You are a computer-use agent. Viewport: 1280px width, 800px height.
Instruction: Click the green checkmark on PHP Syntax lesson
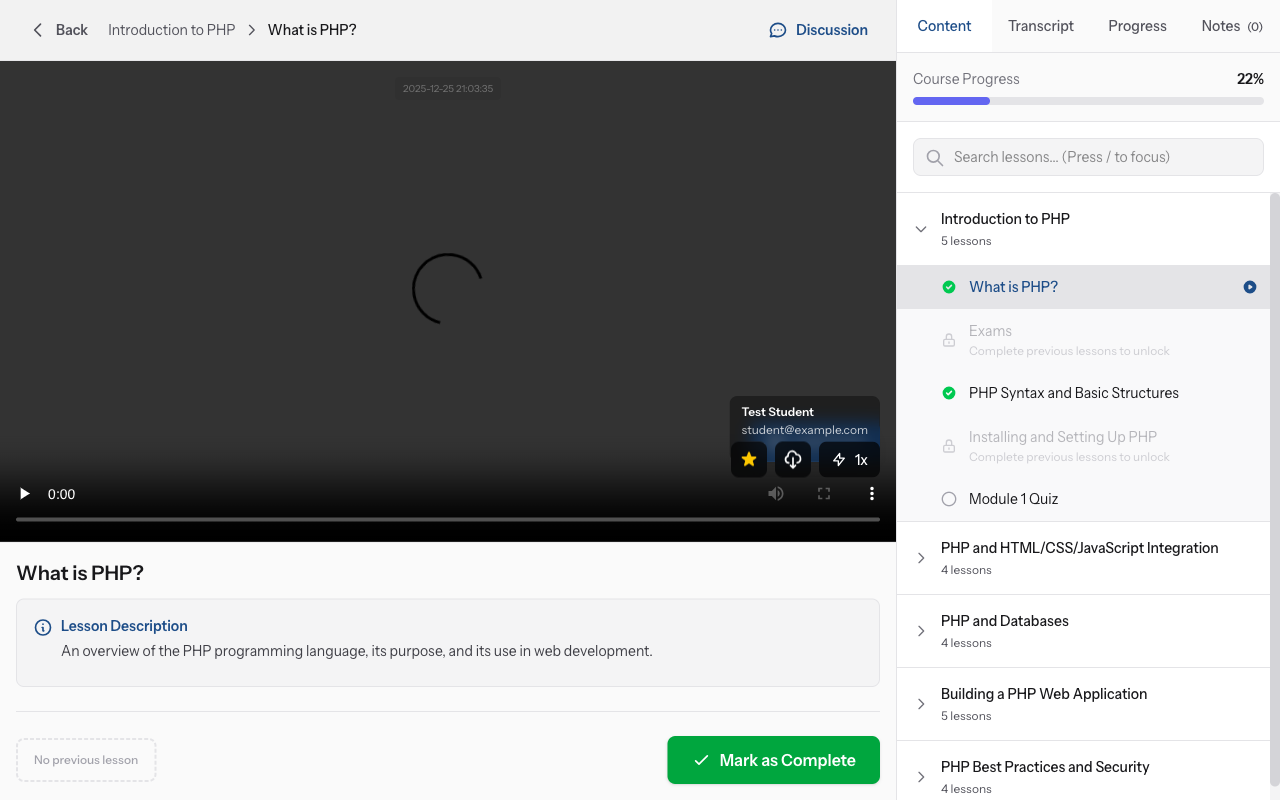(x=948, y=392)
